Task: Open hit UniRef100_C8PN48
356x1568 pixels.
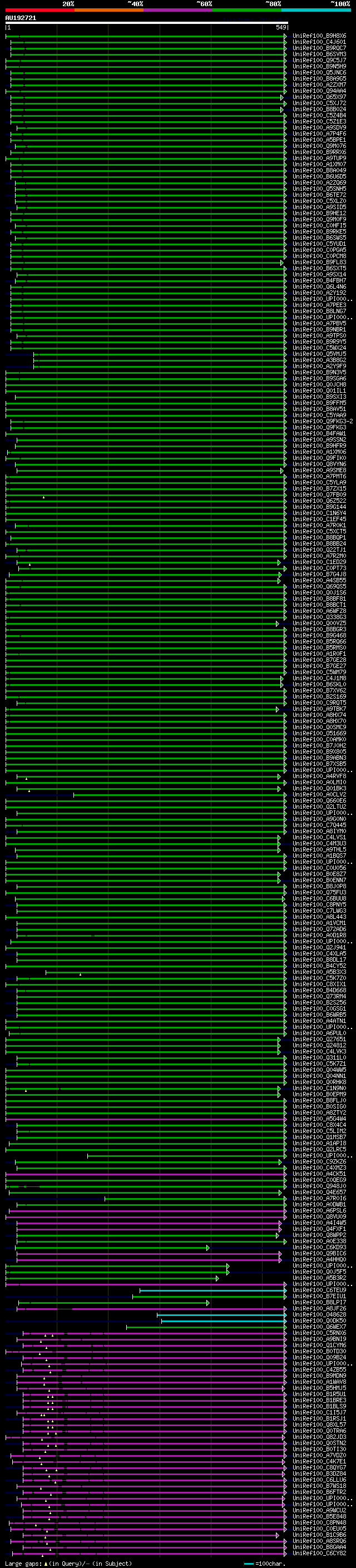Action: [319, 1522]
